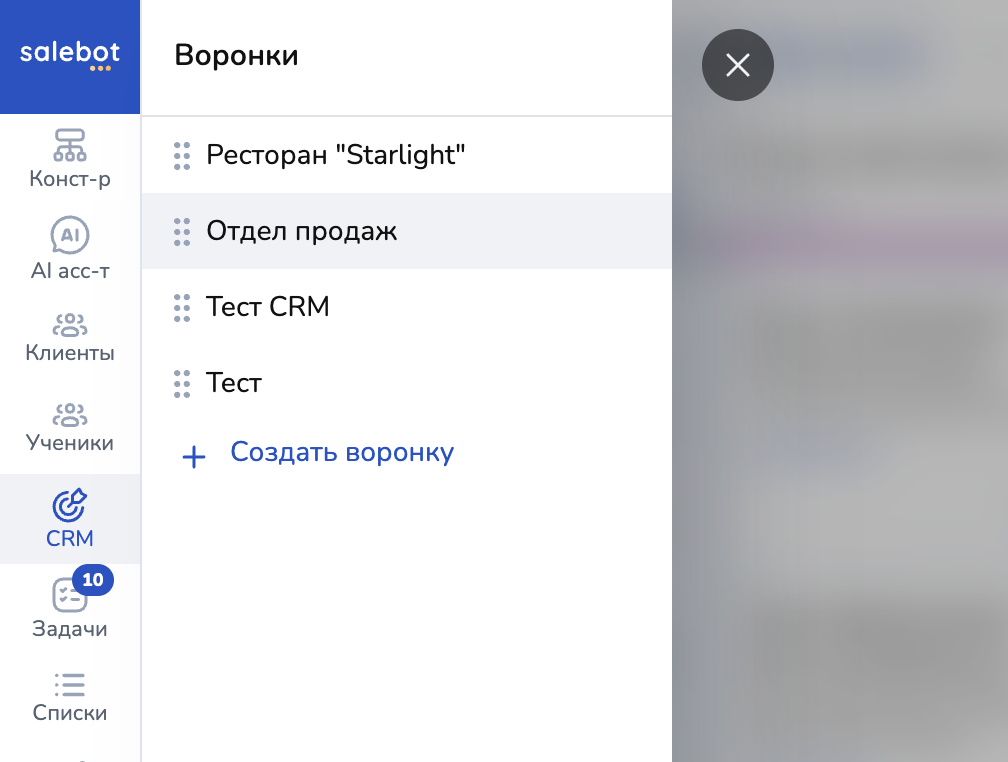Click drag handle beside Отдел продаж
The width and height of the screenshot is (1008, 762).
182,232
